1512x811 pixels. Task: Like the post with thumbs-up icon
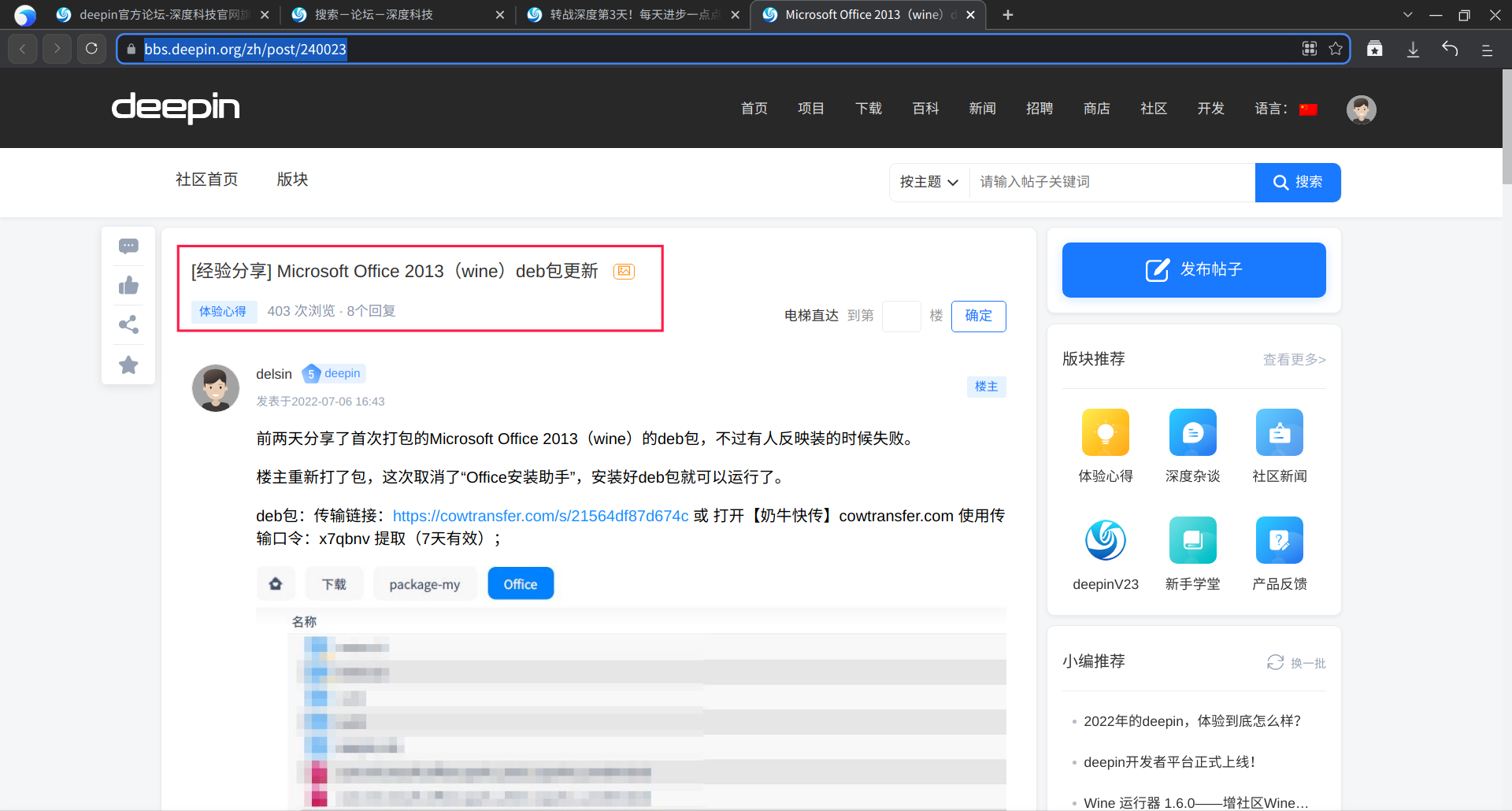click(128, 285)
